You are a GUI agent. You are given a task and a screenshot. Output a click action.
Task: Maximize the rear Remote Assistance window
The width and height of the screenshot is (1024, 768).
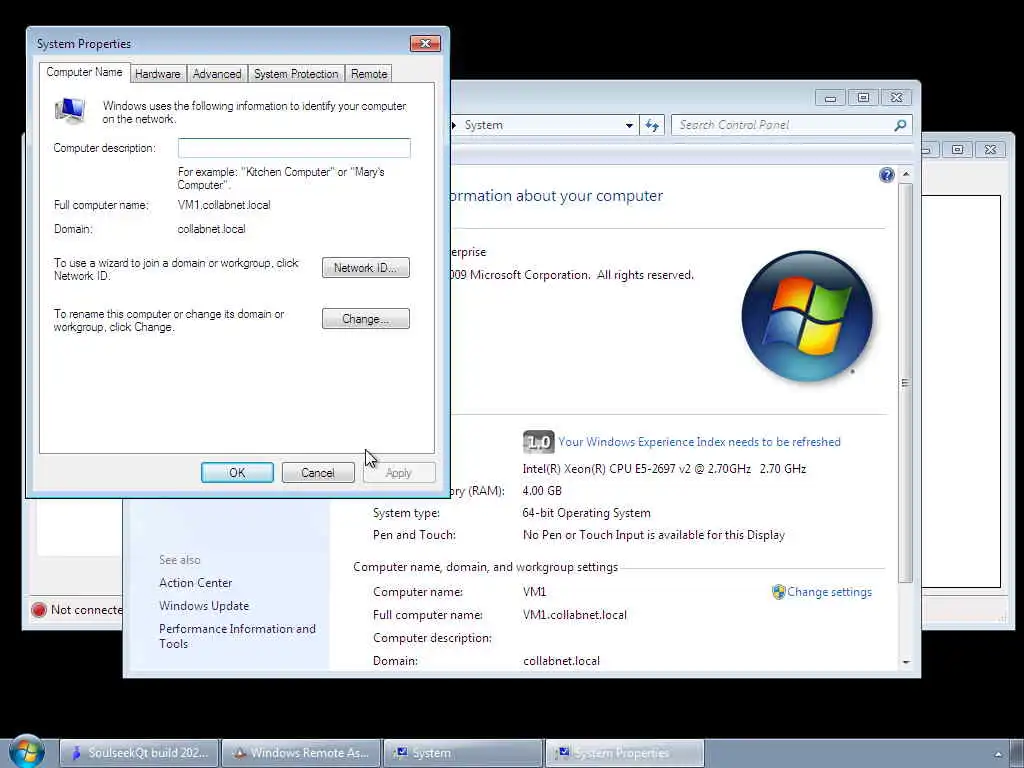957,150
